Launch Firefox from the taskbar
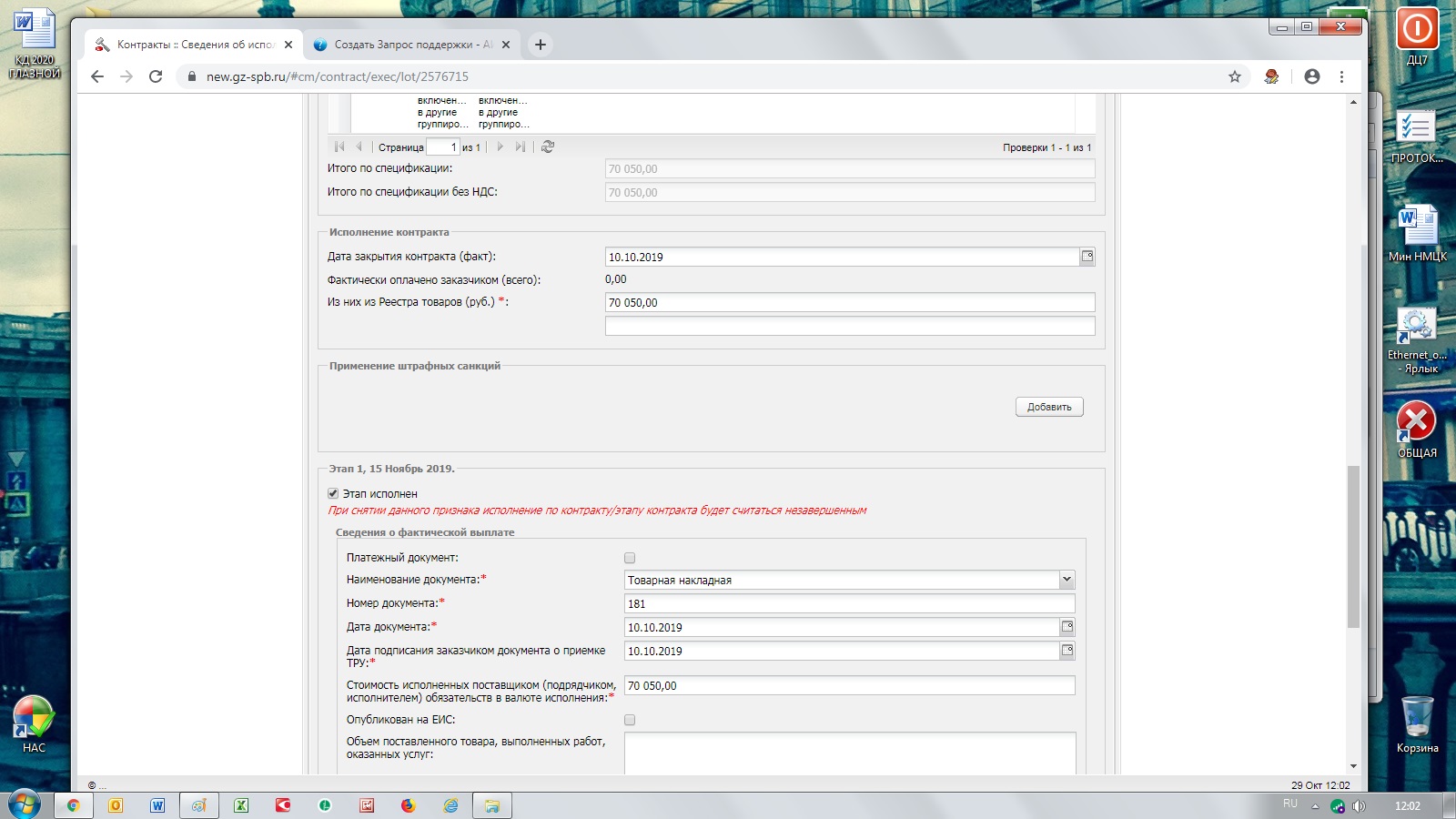This screenshot has height=819, width=1456. coord(409,805)
